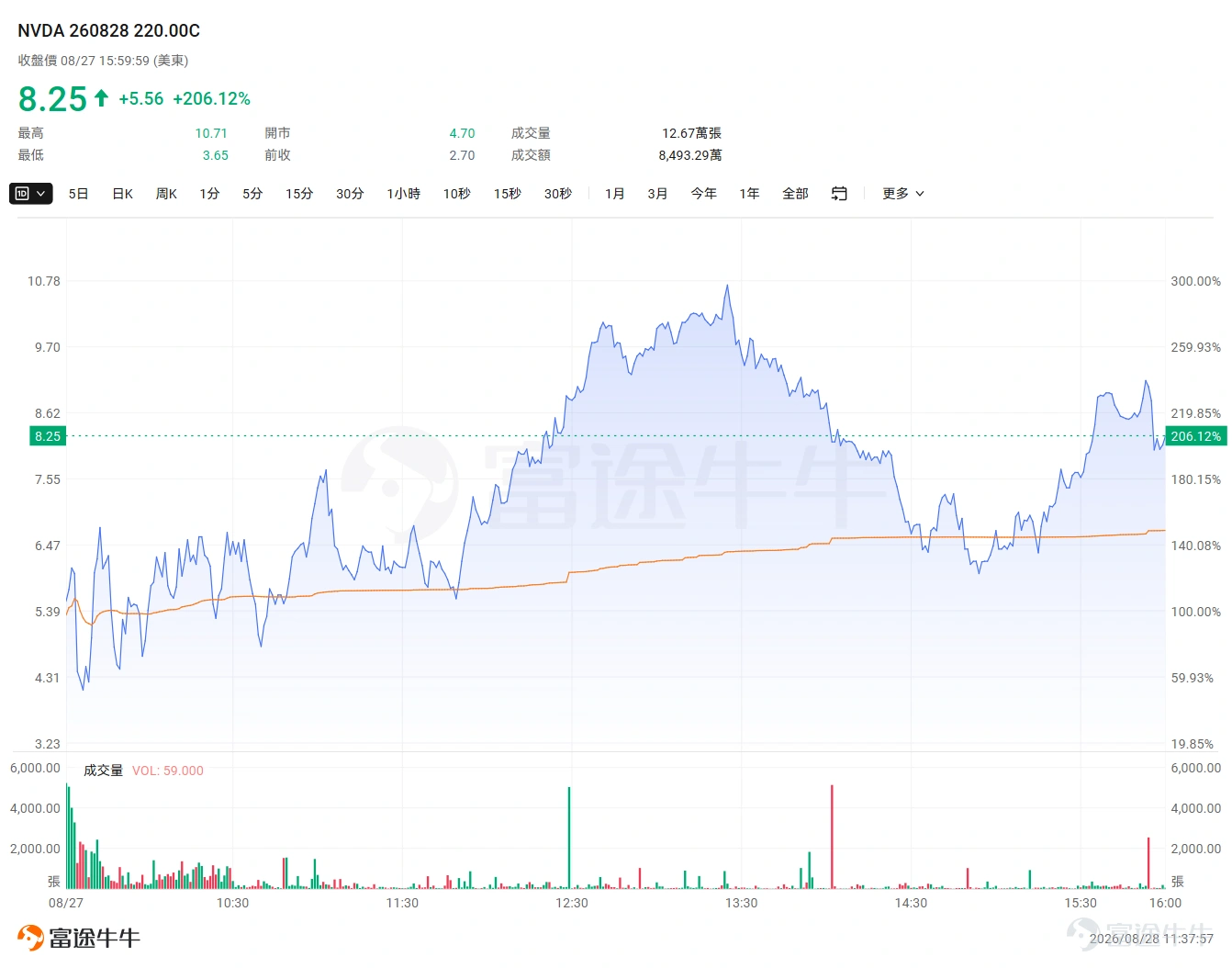Click the 14:30 time axis label

pos(911,903)
